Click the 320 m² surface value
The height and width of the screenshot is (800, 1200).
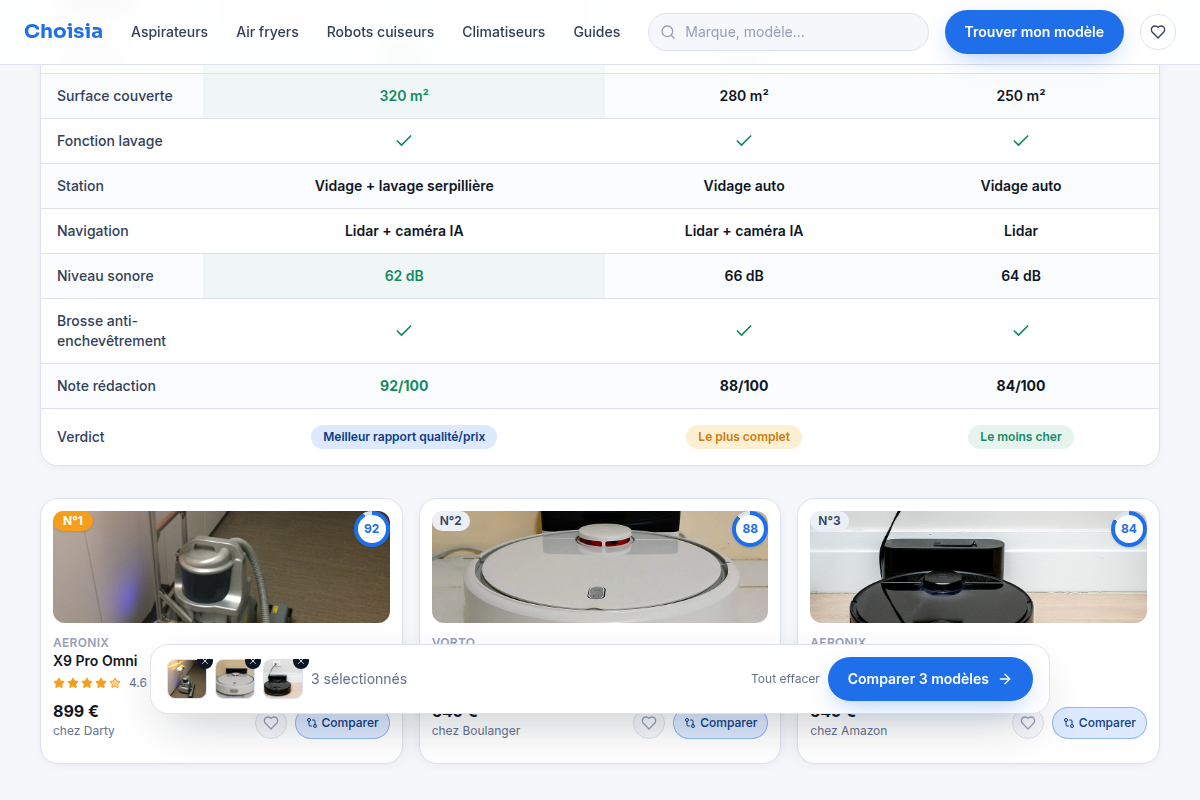[x=404, y=96]
